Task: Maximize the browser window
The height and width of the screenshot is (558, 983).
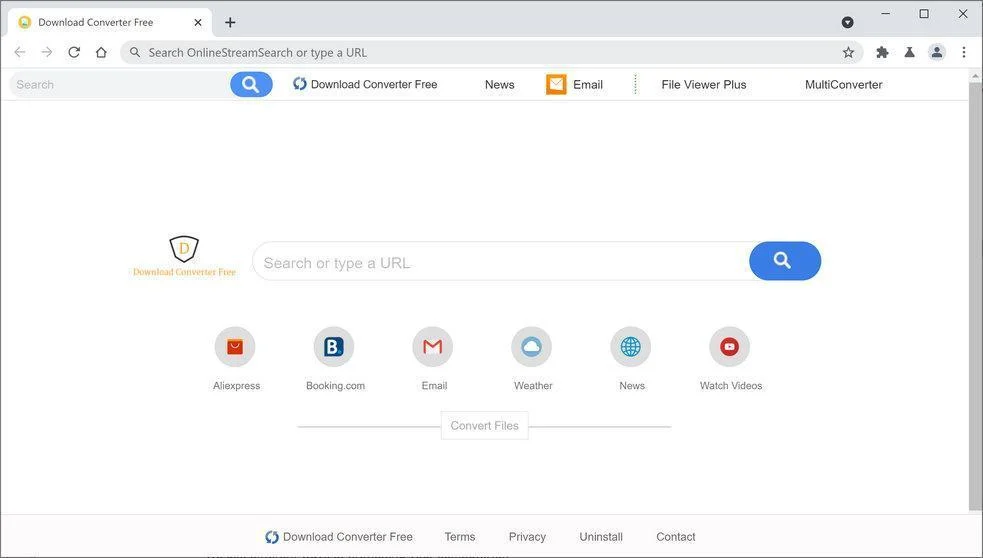Action: (924, 14)
